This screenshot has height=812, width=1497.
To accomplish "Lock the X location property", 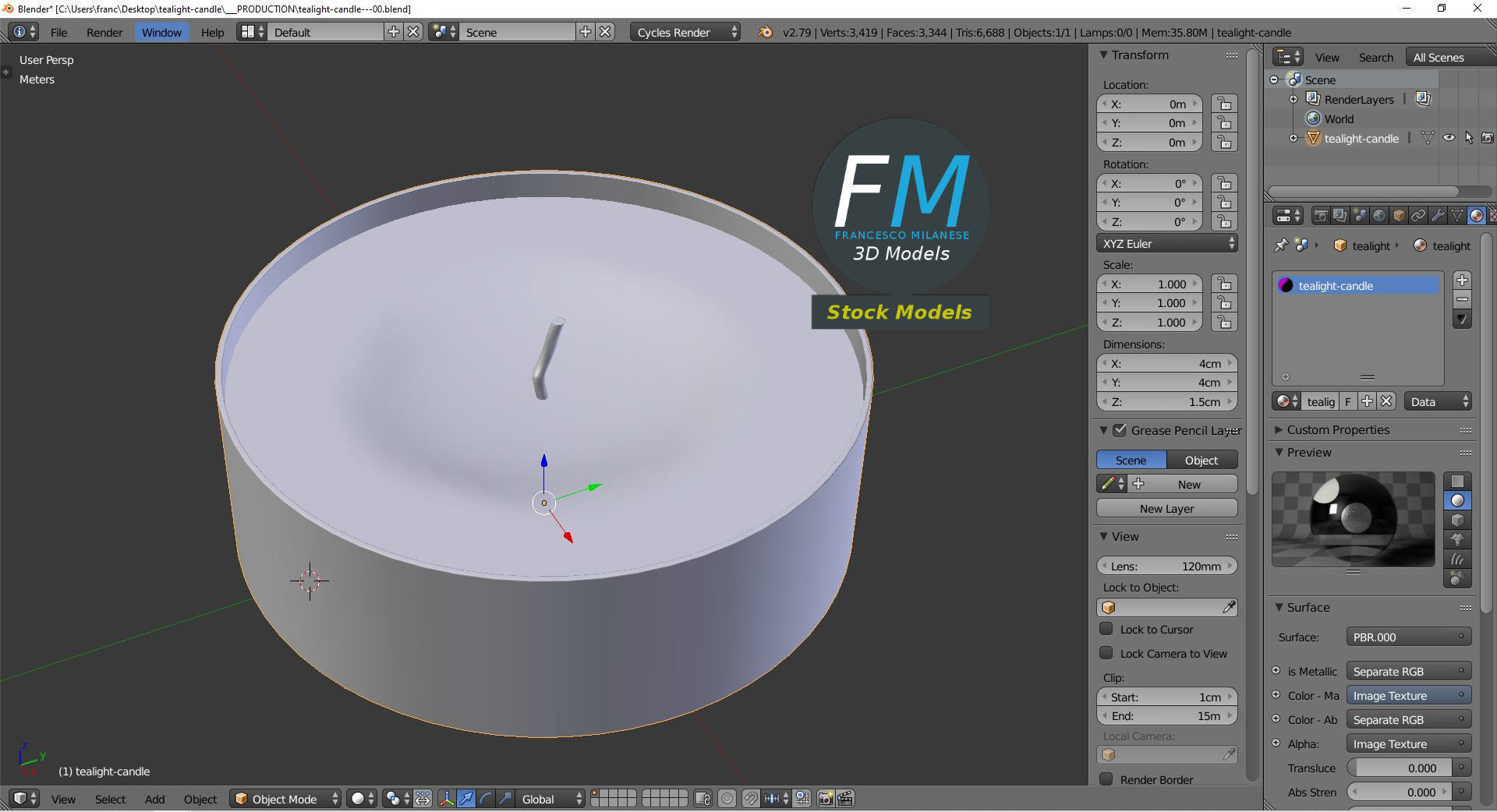I will pyautogui.click(x=1224, y=104).
